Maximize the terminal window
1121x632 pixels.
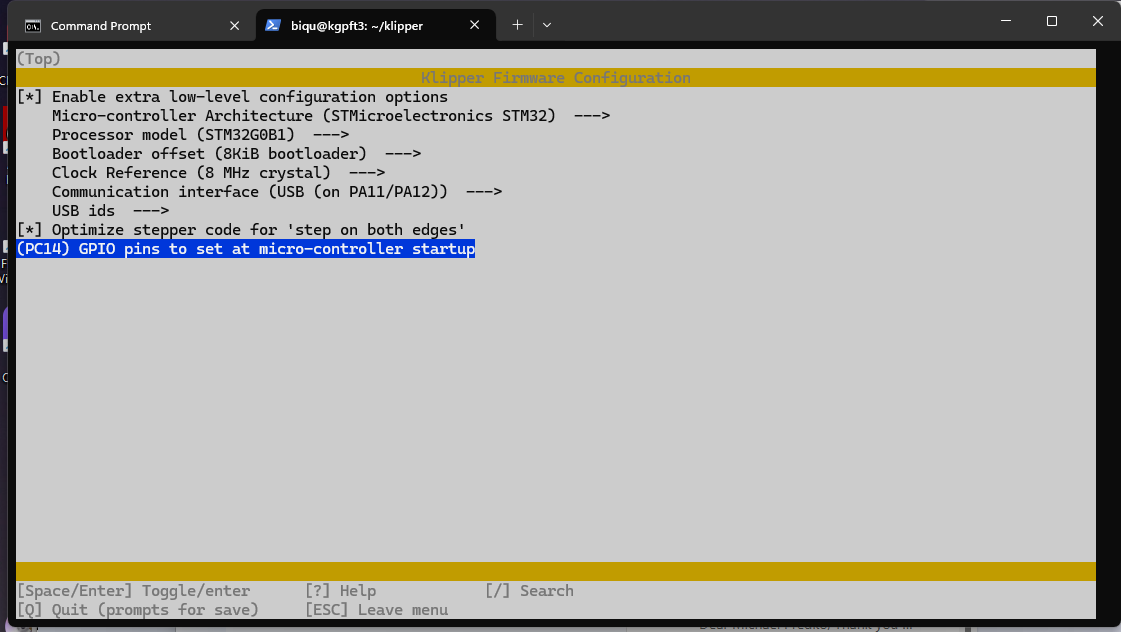[1052, 21]
